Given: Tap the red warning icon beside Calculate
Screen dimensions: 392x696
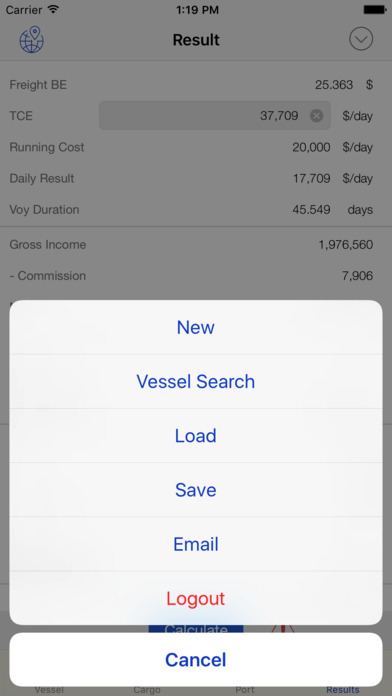Looking at the screenshot, I should pos(282,629).
